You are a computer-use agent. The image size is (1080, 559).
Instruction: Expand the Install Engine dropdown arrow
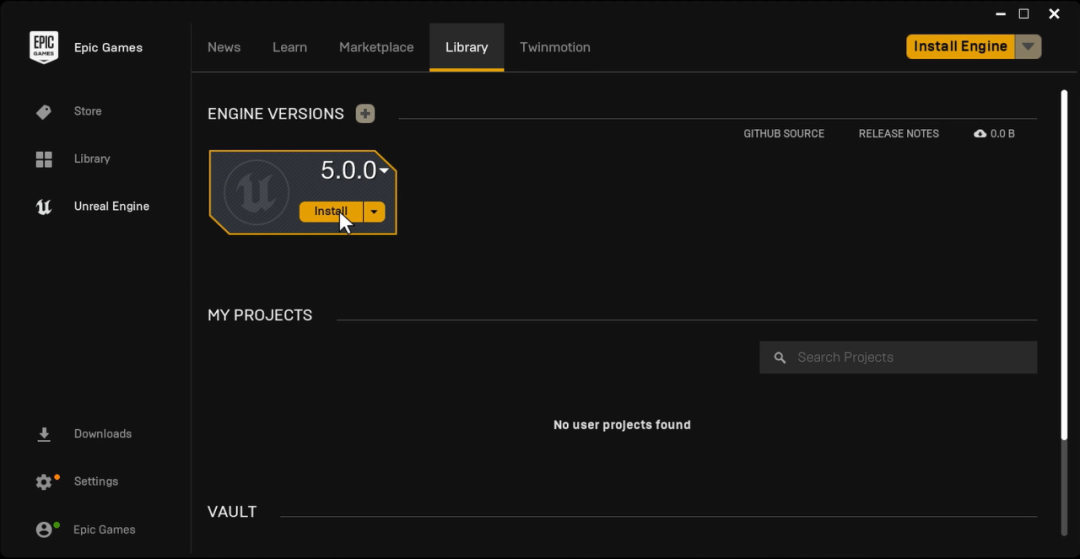click(1028, 47)
